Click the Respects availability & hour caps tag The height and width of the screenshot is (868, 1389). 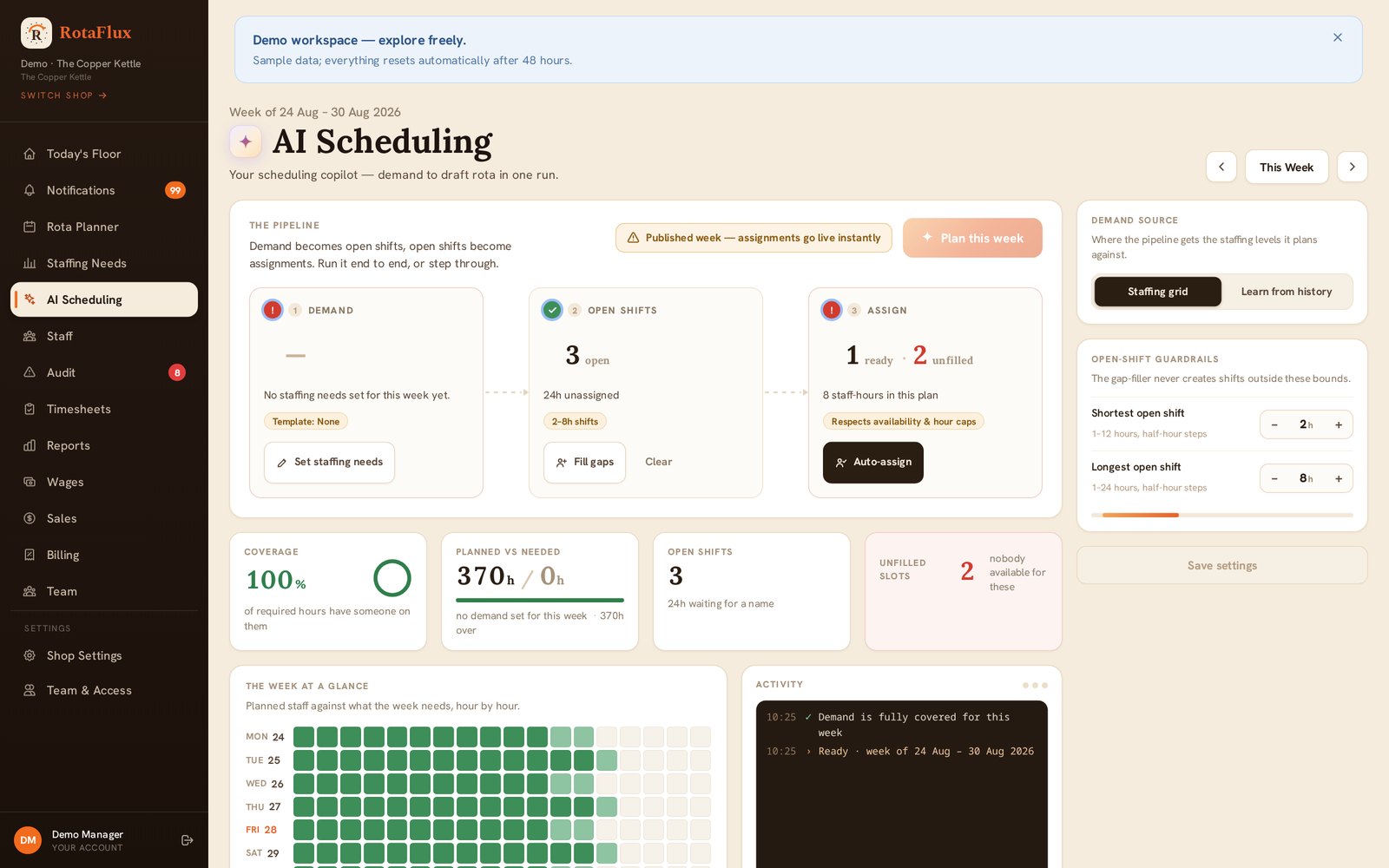pyautogui.click(x=903, y=422)
